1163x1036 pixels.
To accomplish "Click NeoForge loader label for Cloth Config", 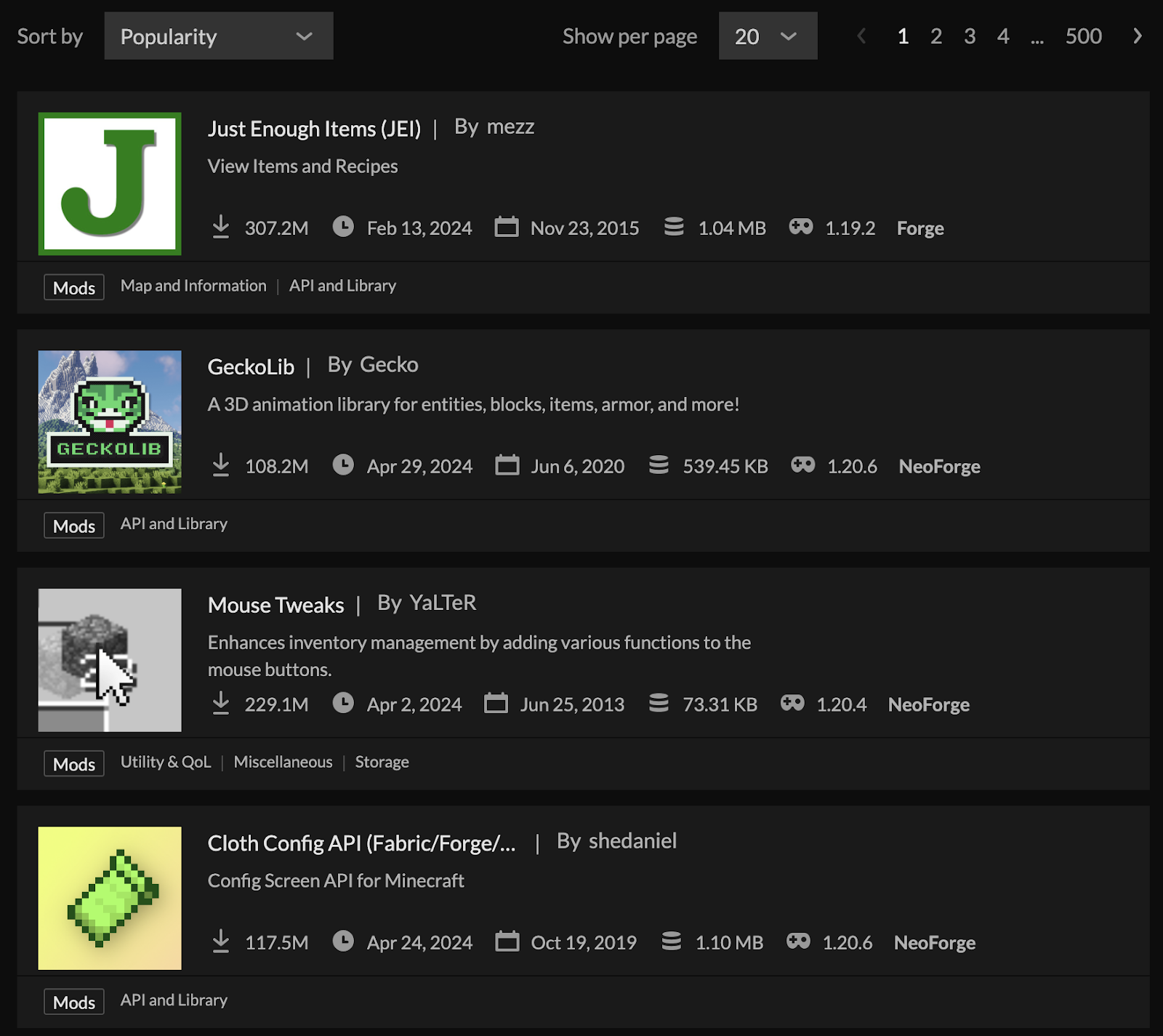I will click(934, 942).
